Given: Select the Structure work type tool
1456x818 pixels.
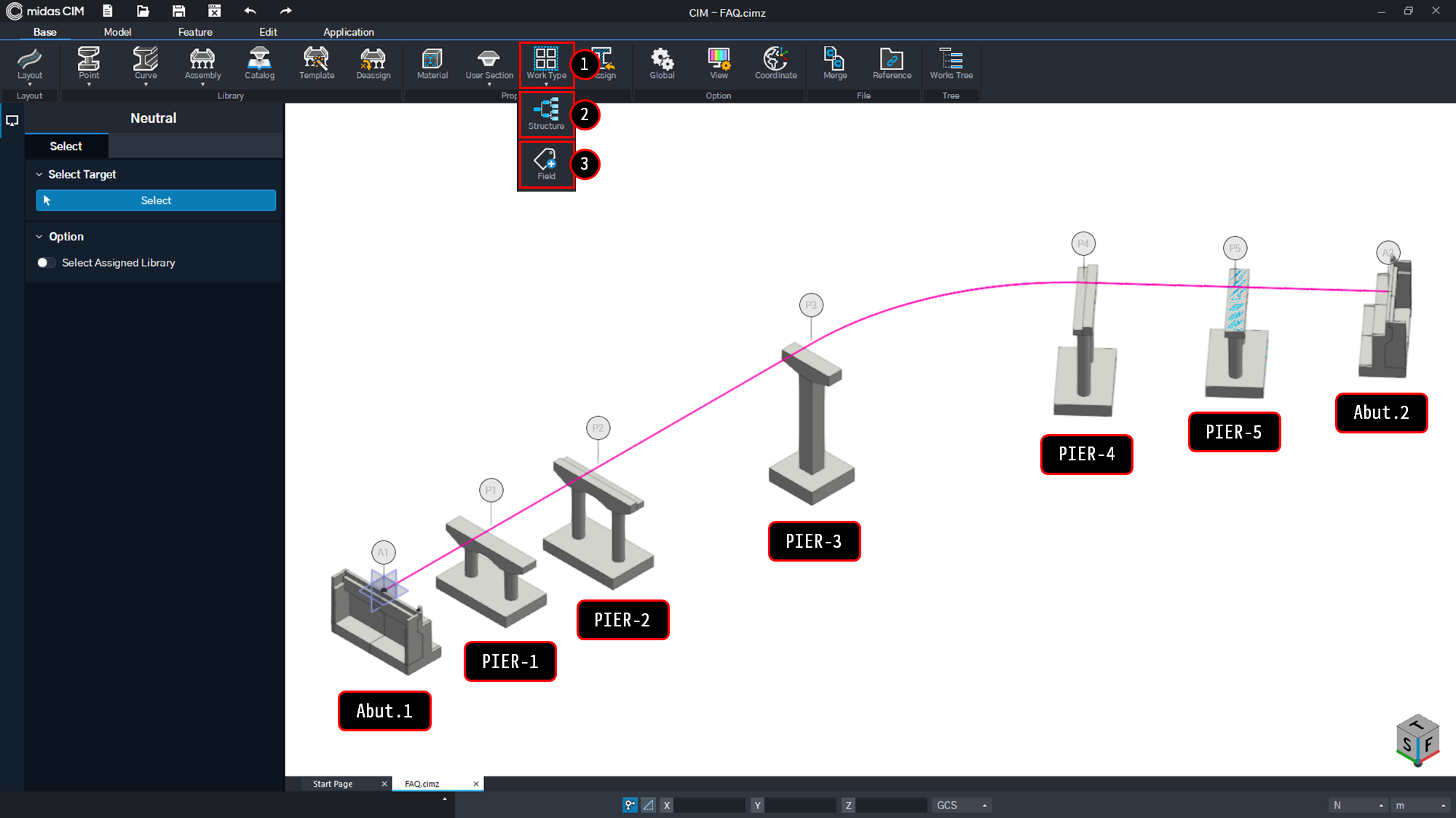Looking at the screenshot, I should click(546, 115).
